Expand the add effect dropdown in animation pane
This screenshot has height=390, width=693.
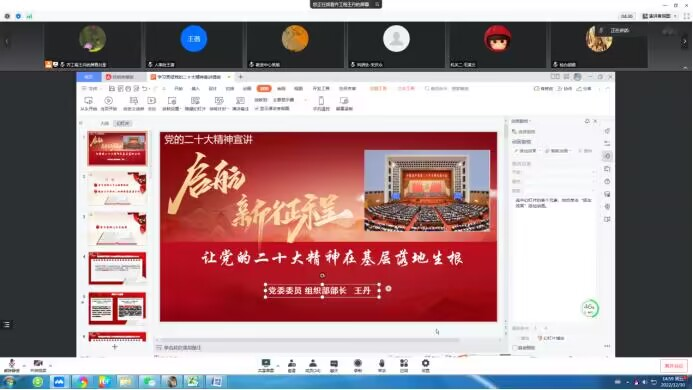pos(526,151)
